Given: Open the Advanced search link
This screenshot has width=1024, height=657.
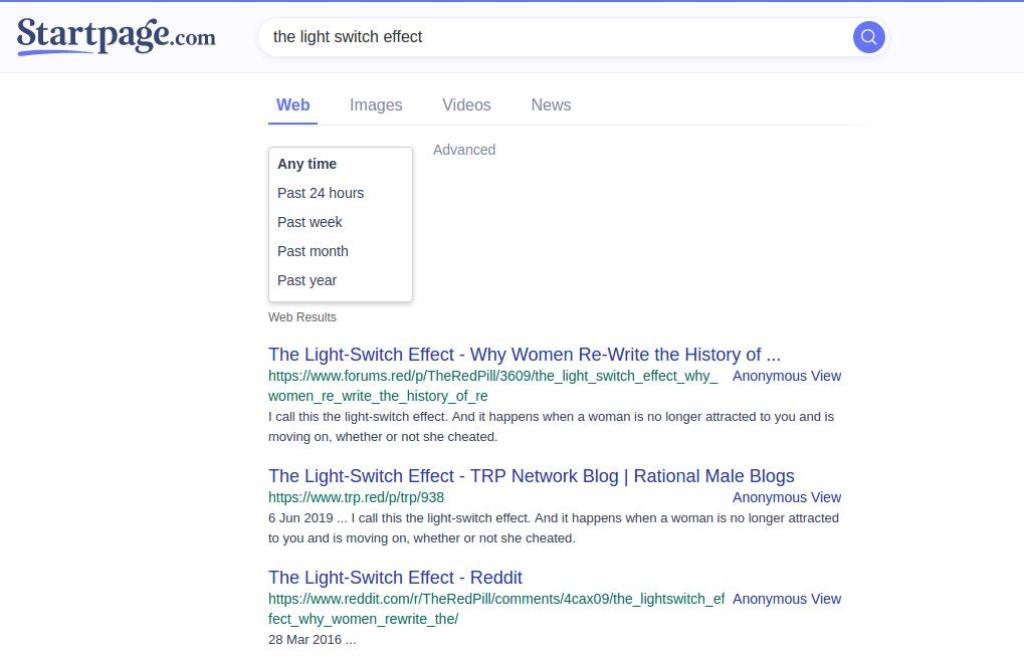Looking at the screenshot, I should click(464, 150).
